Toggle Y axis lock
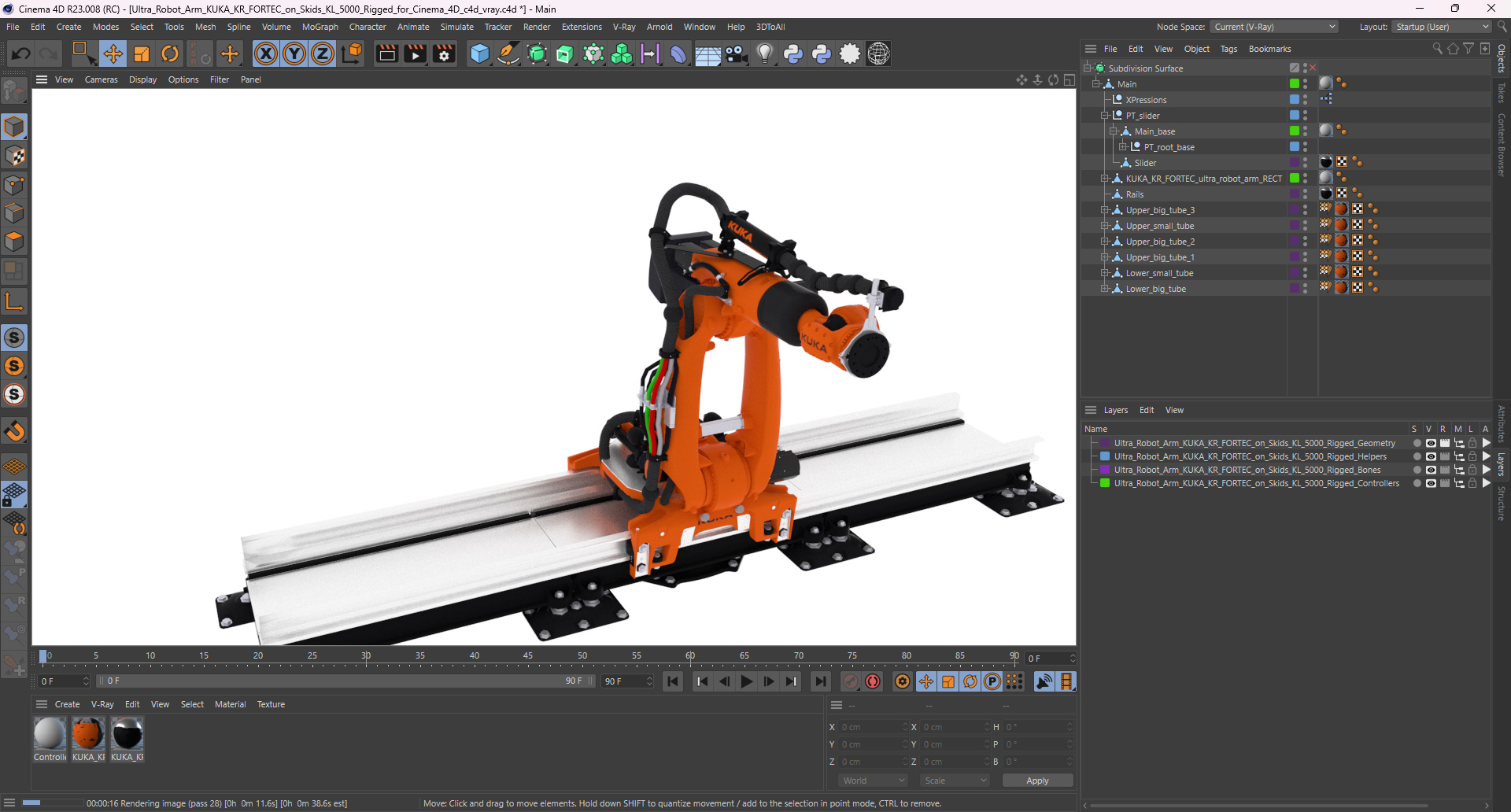1511x812 pixels. point(294,54)
